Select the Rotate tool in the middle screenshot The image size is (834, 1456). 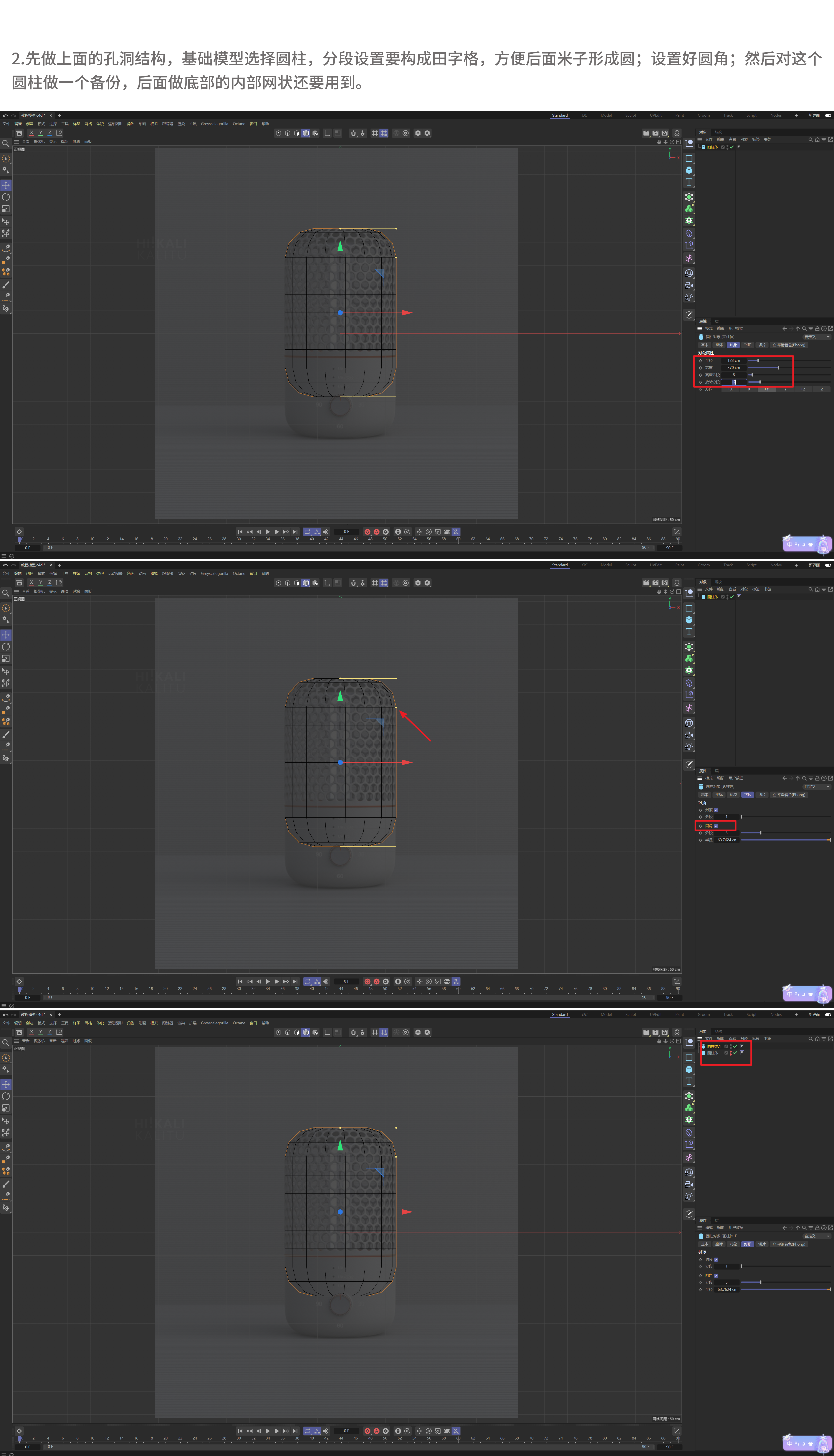[x=6, y=646]
